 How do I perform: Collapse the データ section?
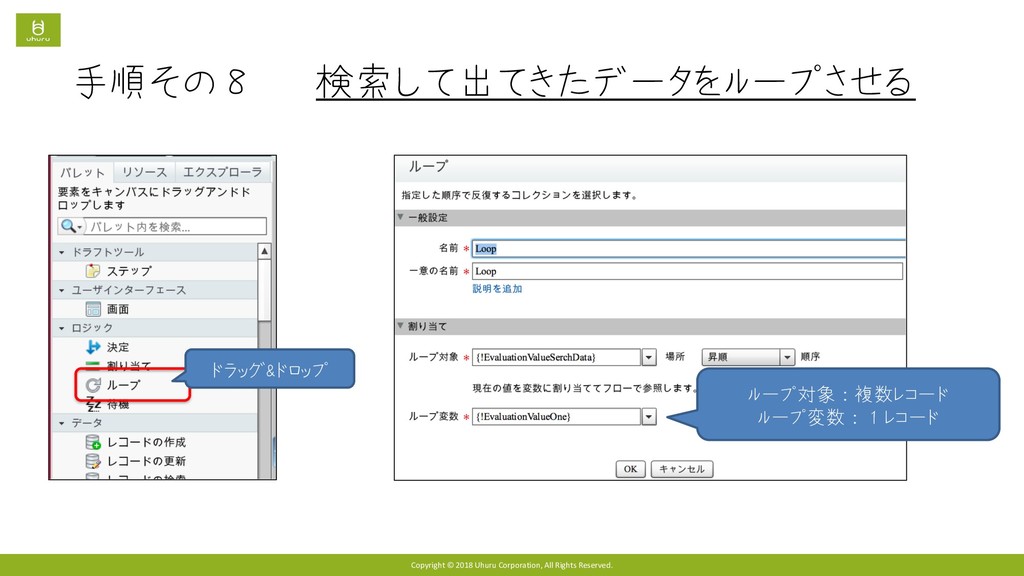click(x=62, y=423)
